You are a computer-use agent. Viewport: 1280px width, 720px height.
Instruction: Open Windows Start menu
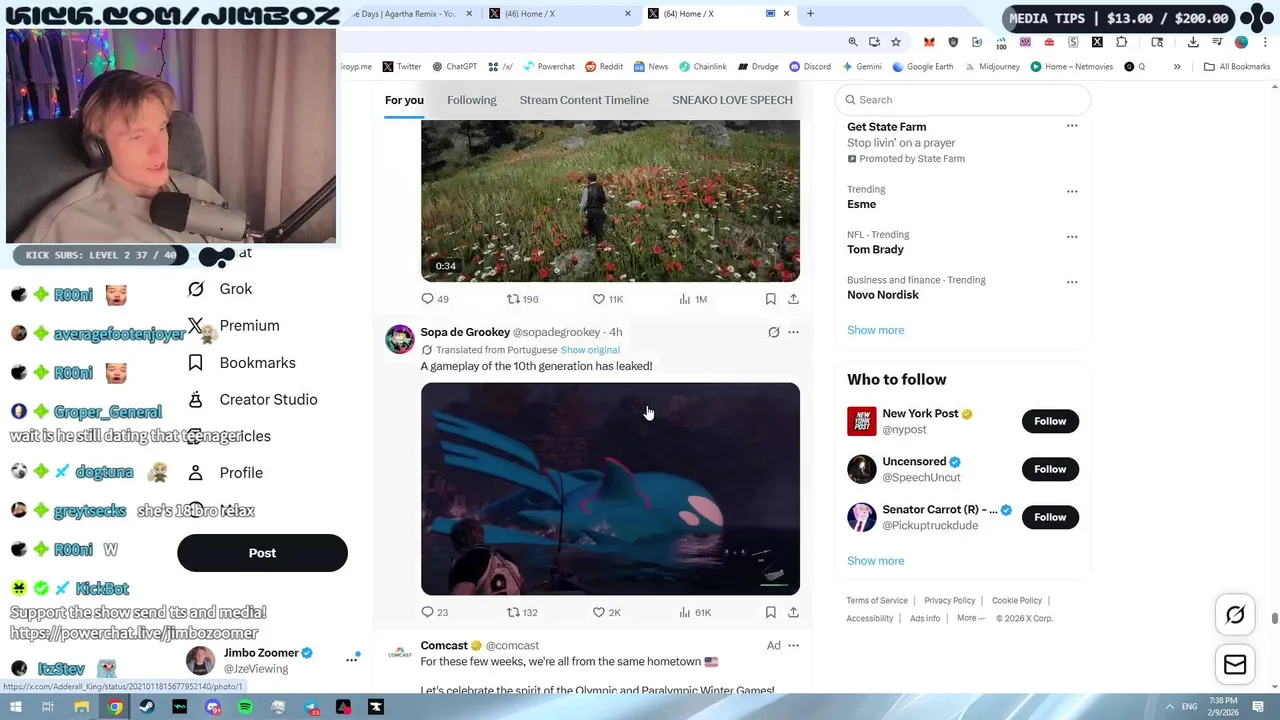[16, 707]
